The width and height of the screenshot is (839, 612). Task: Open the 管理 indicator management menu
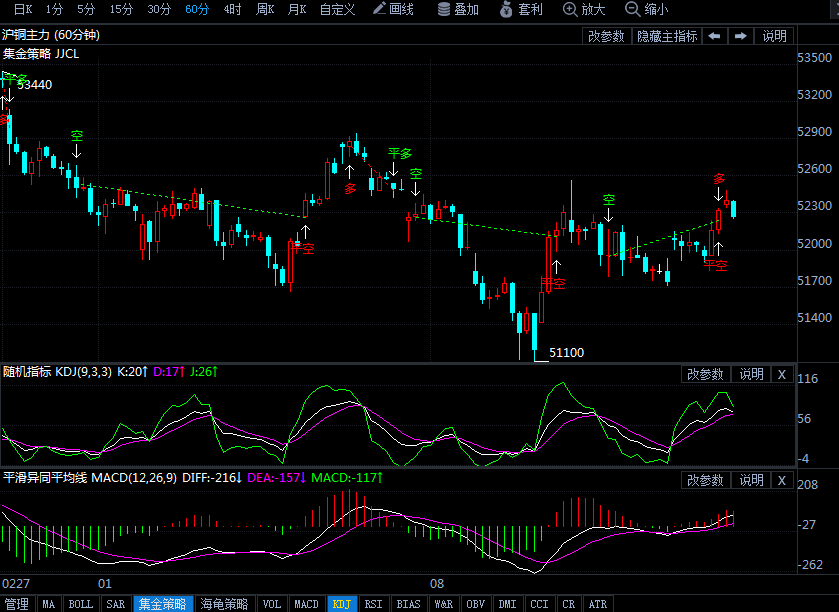coord(17,604)
